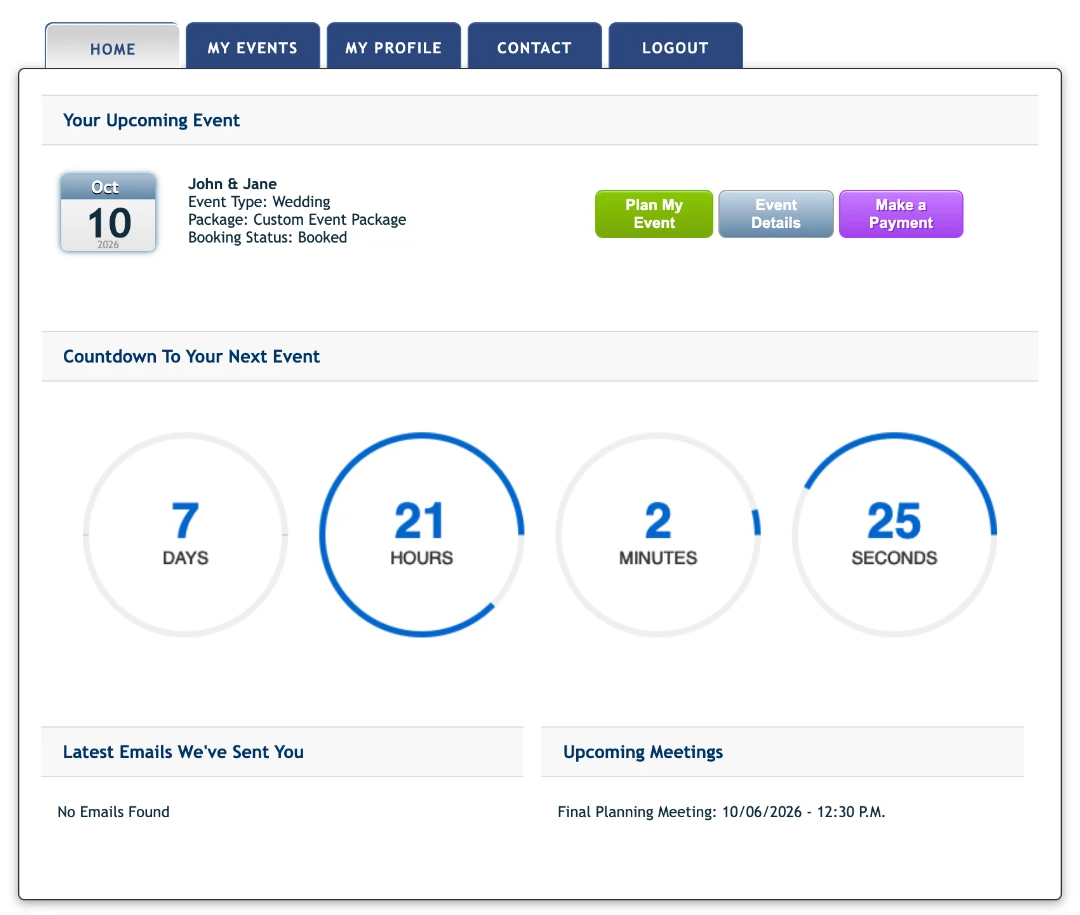Go to the Contact tab

pyautogui.click(x=534, y=46)
